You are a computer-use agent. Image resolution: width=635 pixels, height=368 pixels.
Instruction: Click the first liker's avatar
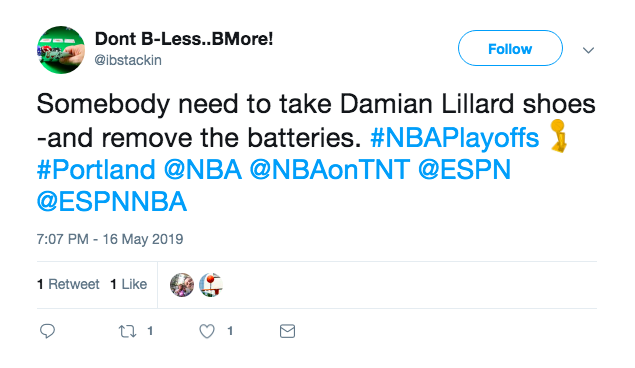(182, 285)
